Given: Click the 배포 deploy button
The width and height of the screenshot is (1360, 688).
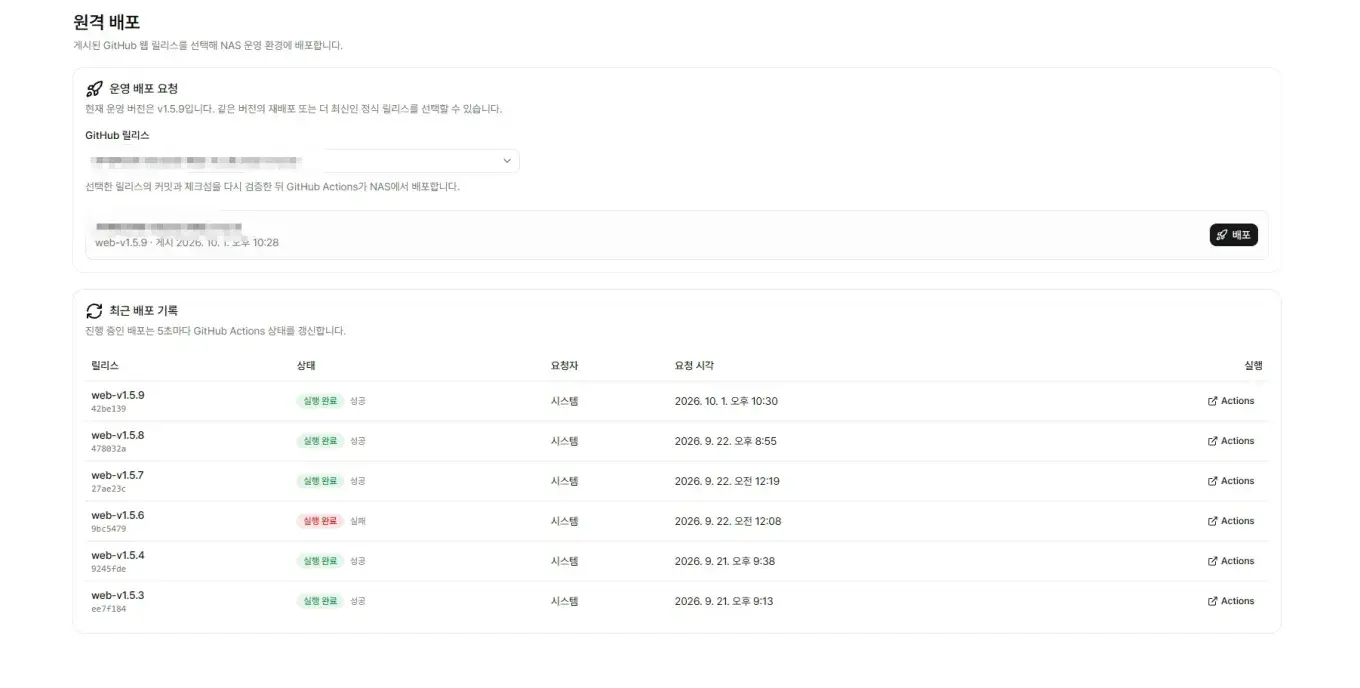Looking at the screenshot, I should click(1234, 235).
